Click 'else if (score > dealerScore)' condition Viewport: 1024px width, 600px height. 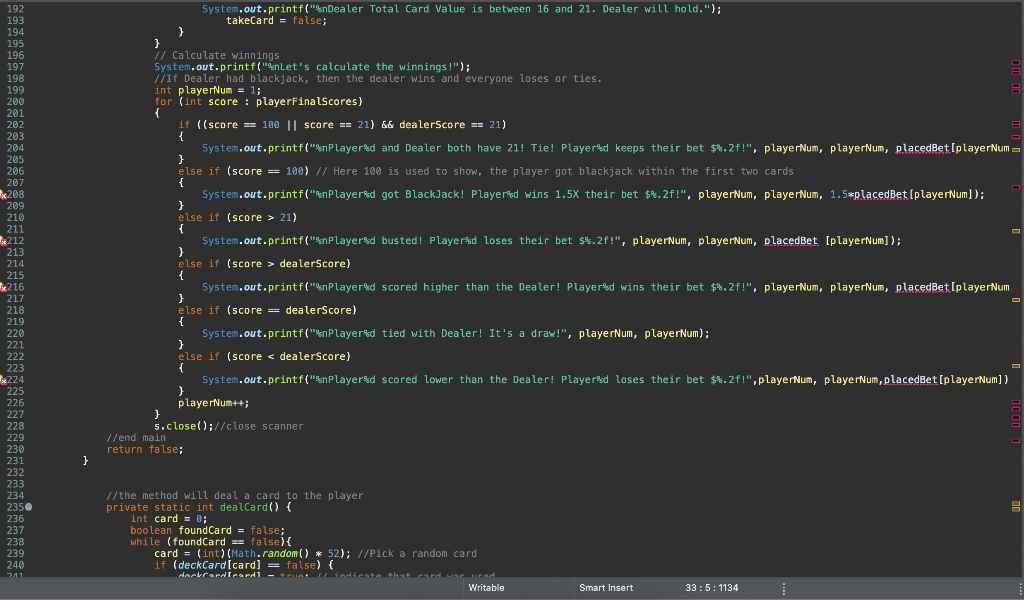(264, 264)
